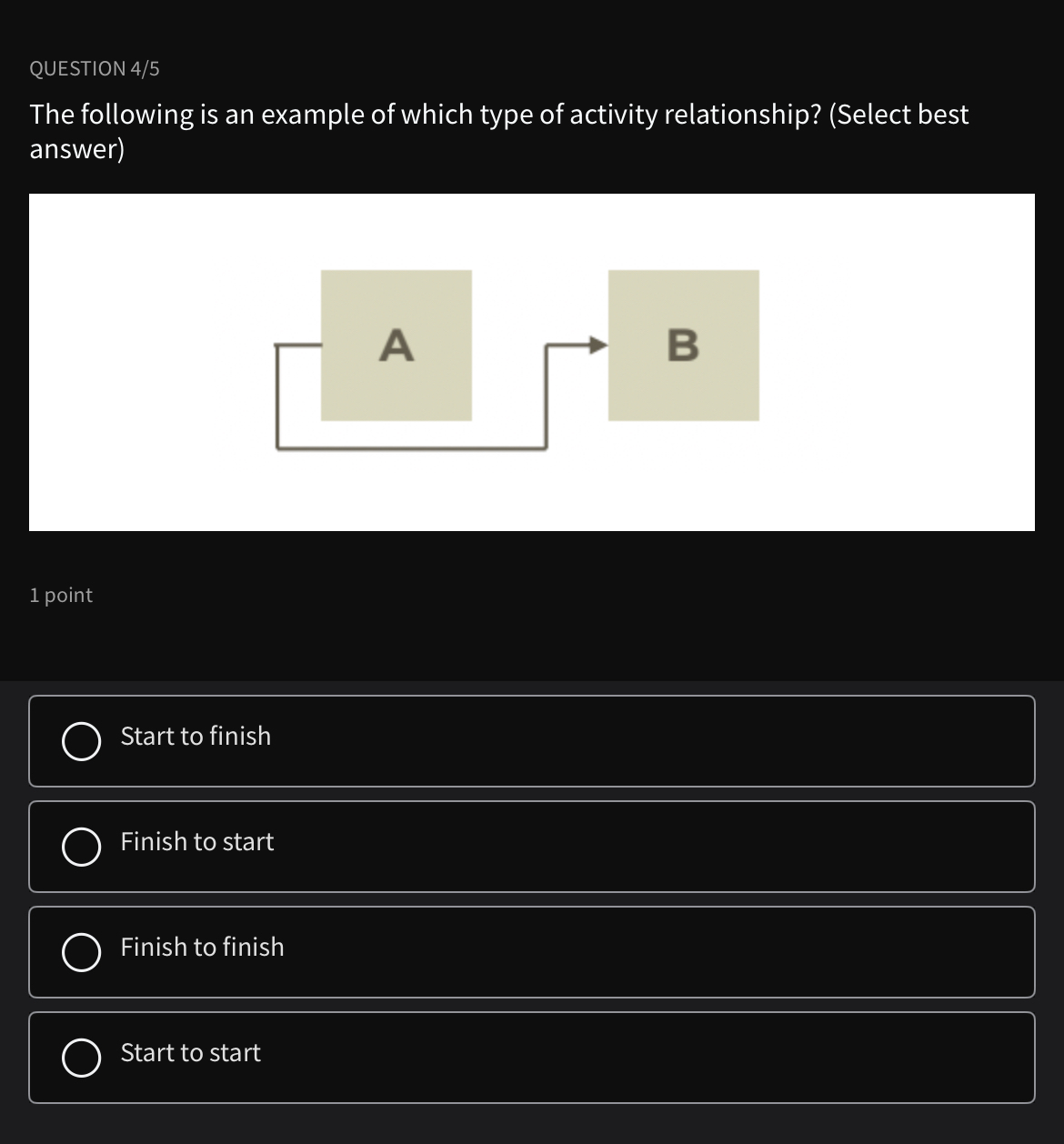Click the 'Finish to finish' answer text
The height and width of the screenshot is (1144, 1064).
(x=203, y=947)
